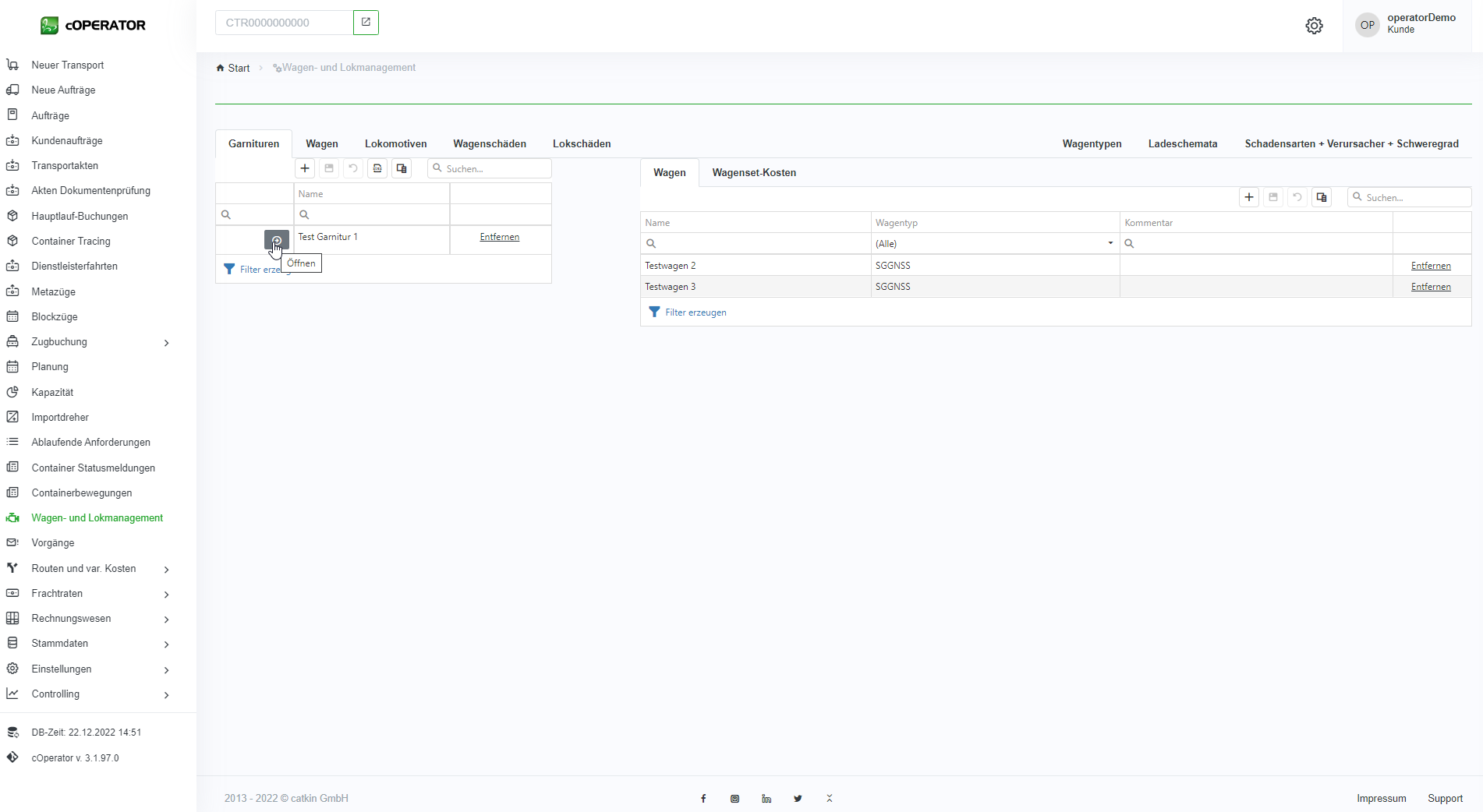This screenshot has width=1483, height=812.
Task: Click the Öffnen button for Test Garnitur 1
Action: pos(276,239)
